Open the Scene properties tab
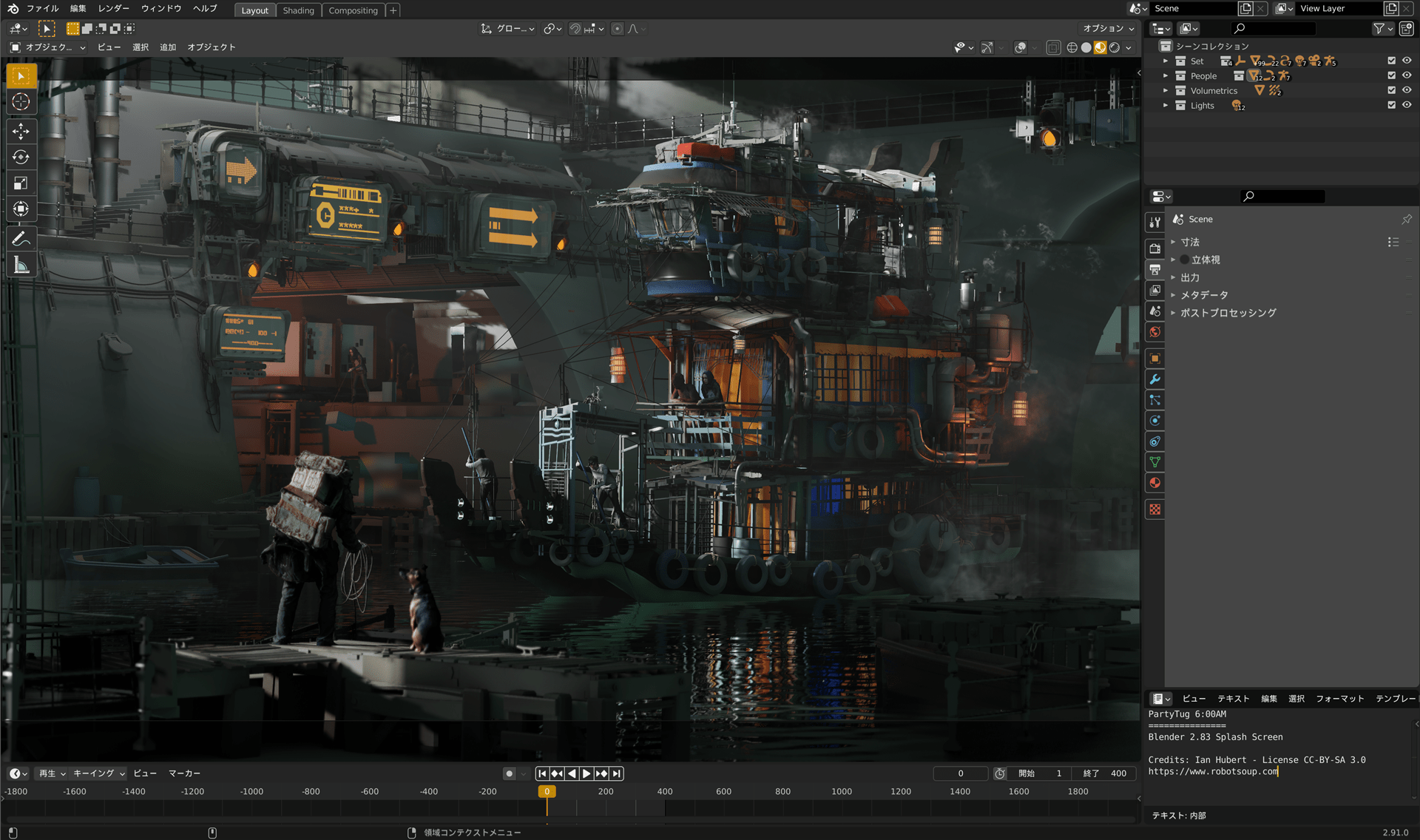1420x840 pixels. [x=1154, y=311]
